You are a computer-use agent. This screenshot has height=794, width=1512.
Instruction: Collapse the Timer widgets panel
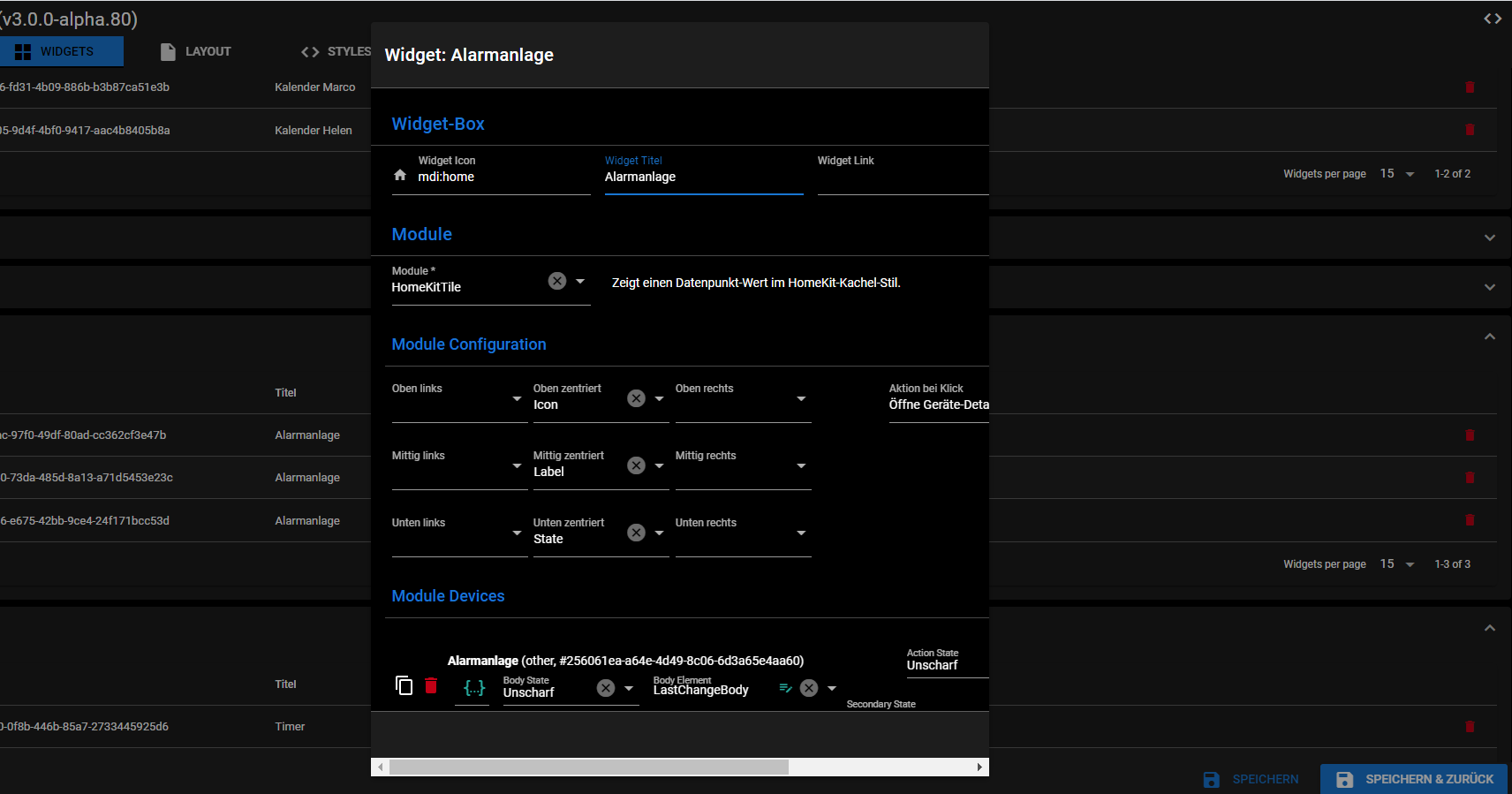[1490, 628]
